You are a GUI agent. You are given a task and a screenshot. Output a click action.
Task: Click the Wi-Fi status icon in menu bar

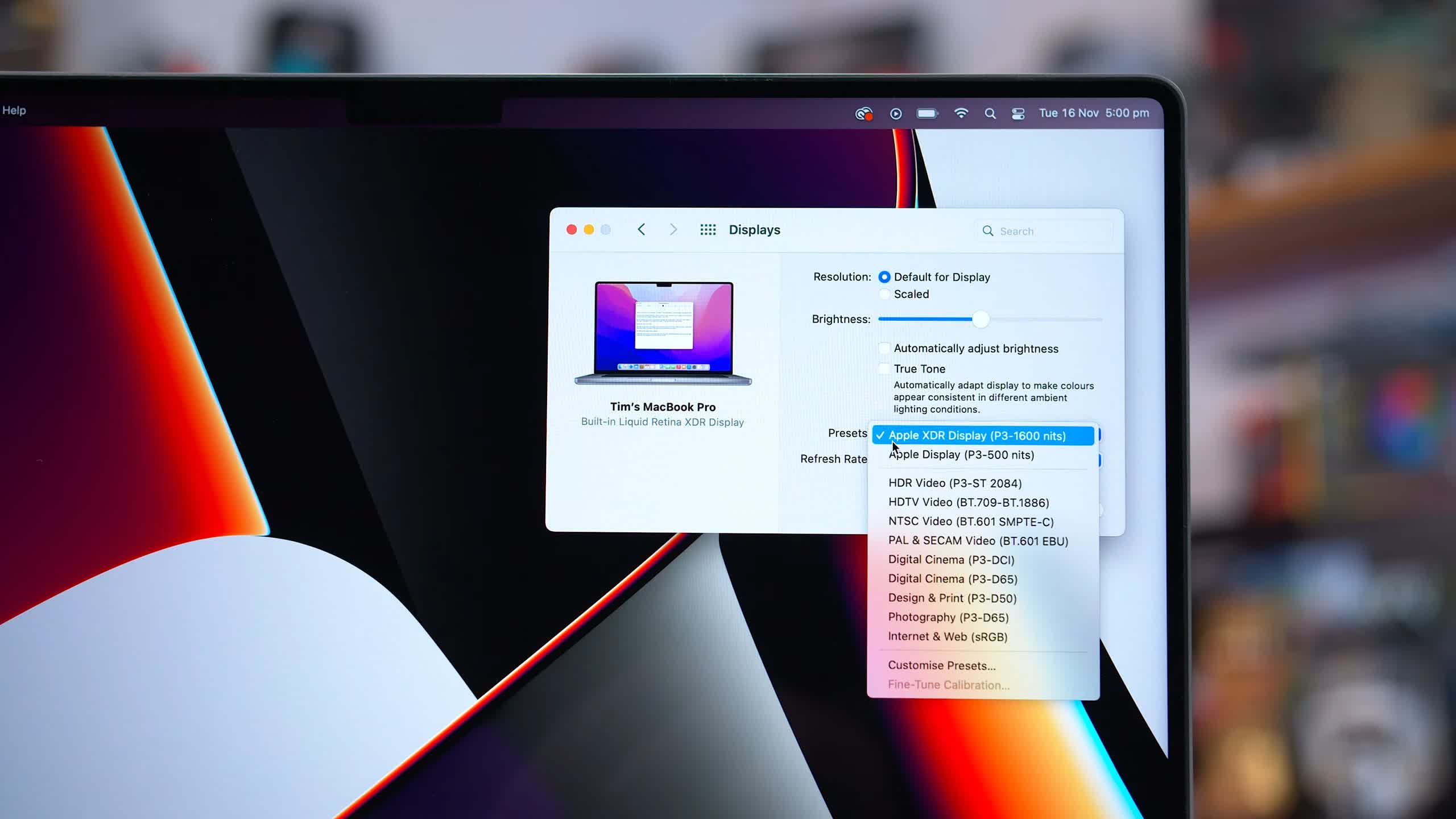[x=960, y=113]
